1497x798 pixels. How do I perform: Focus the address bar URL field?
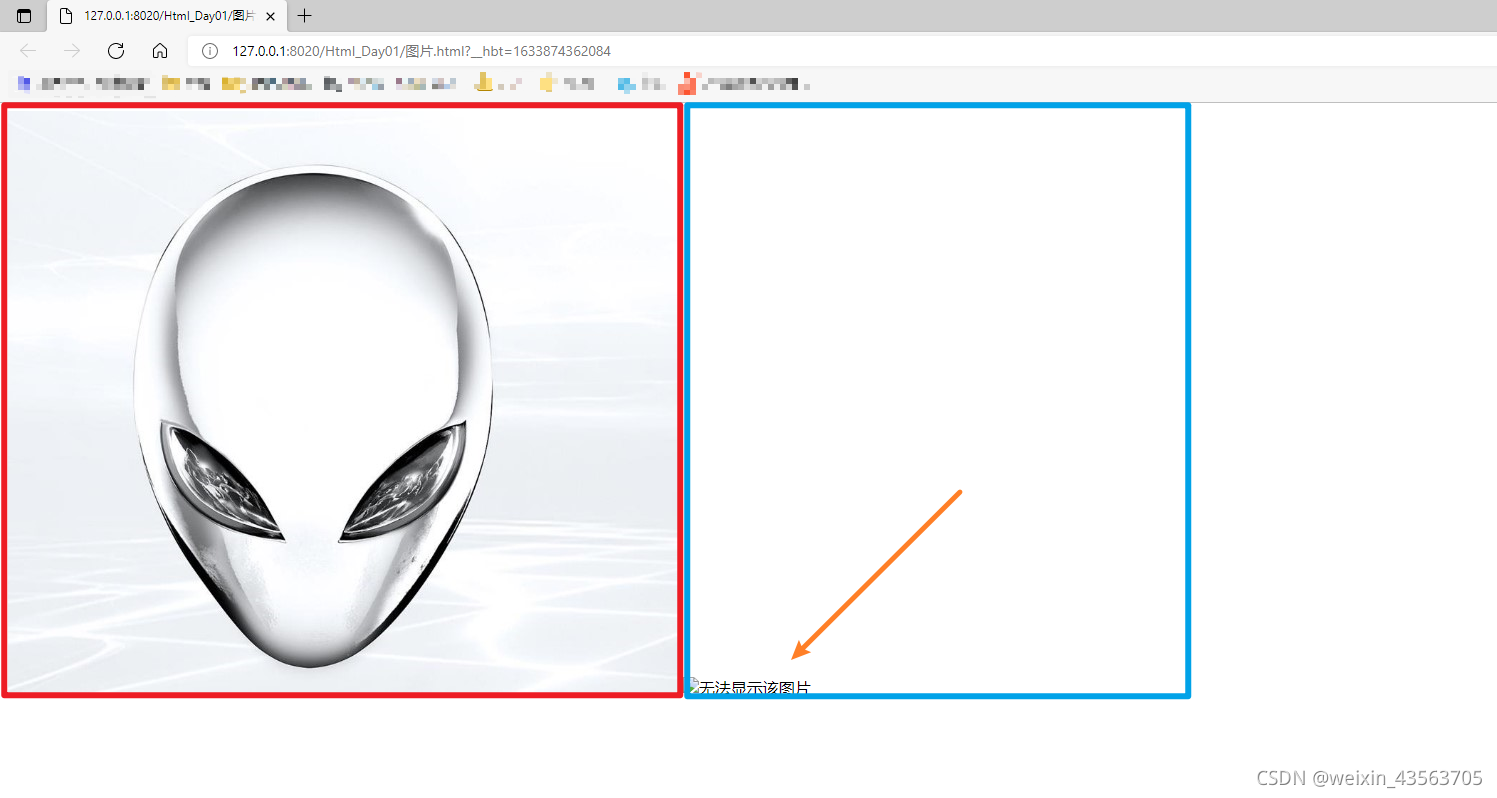840,51
